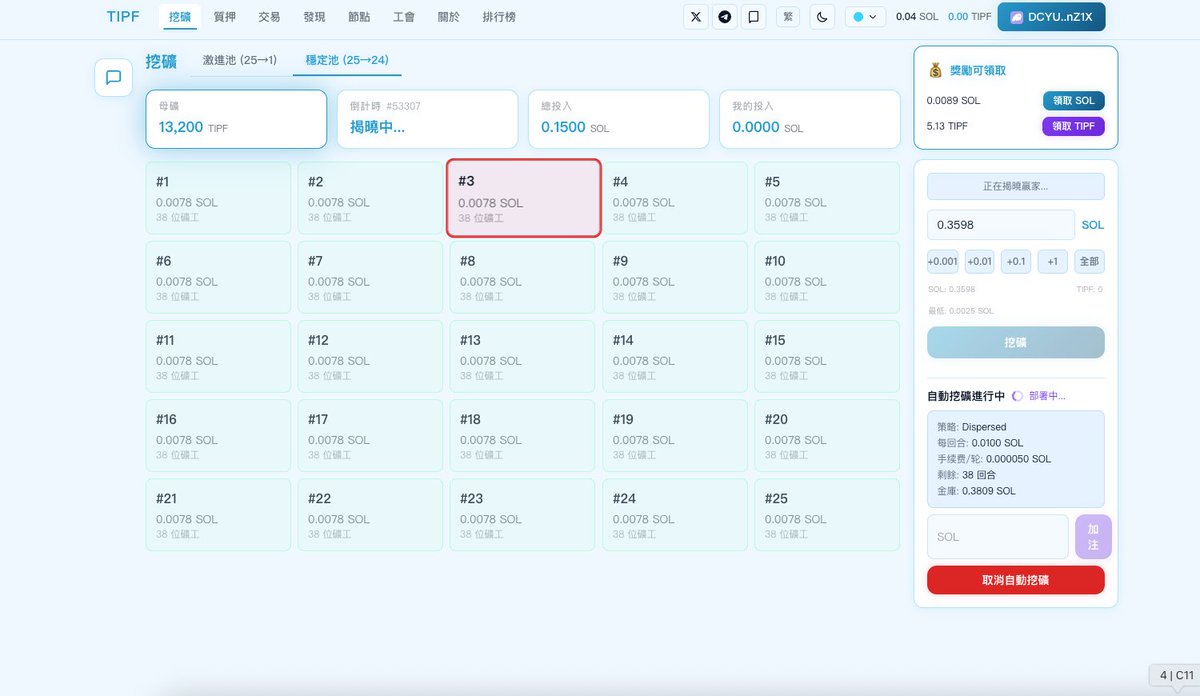
Task: Add +1 to amount
Action: 1052,261
